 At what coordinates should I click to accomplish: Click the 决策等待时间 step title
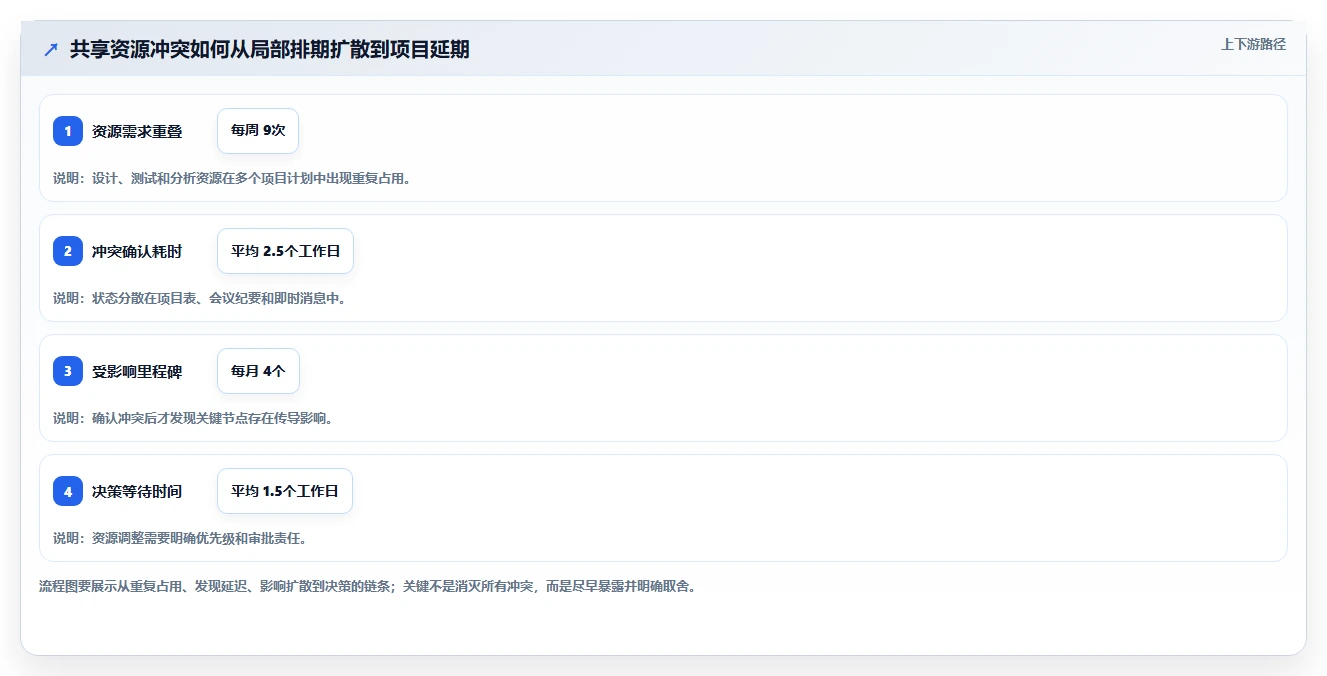coord(137,491)
